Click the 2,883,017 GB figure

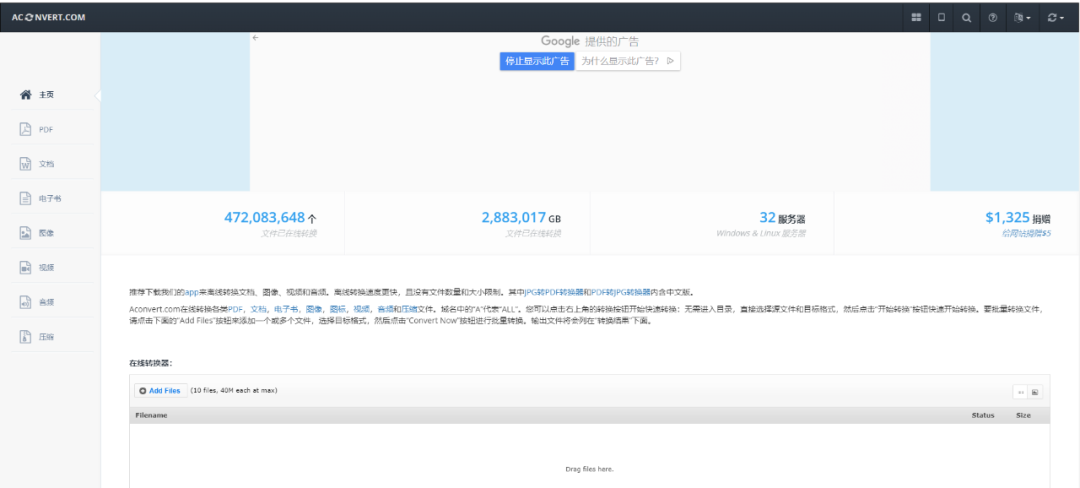pos(514,218)
